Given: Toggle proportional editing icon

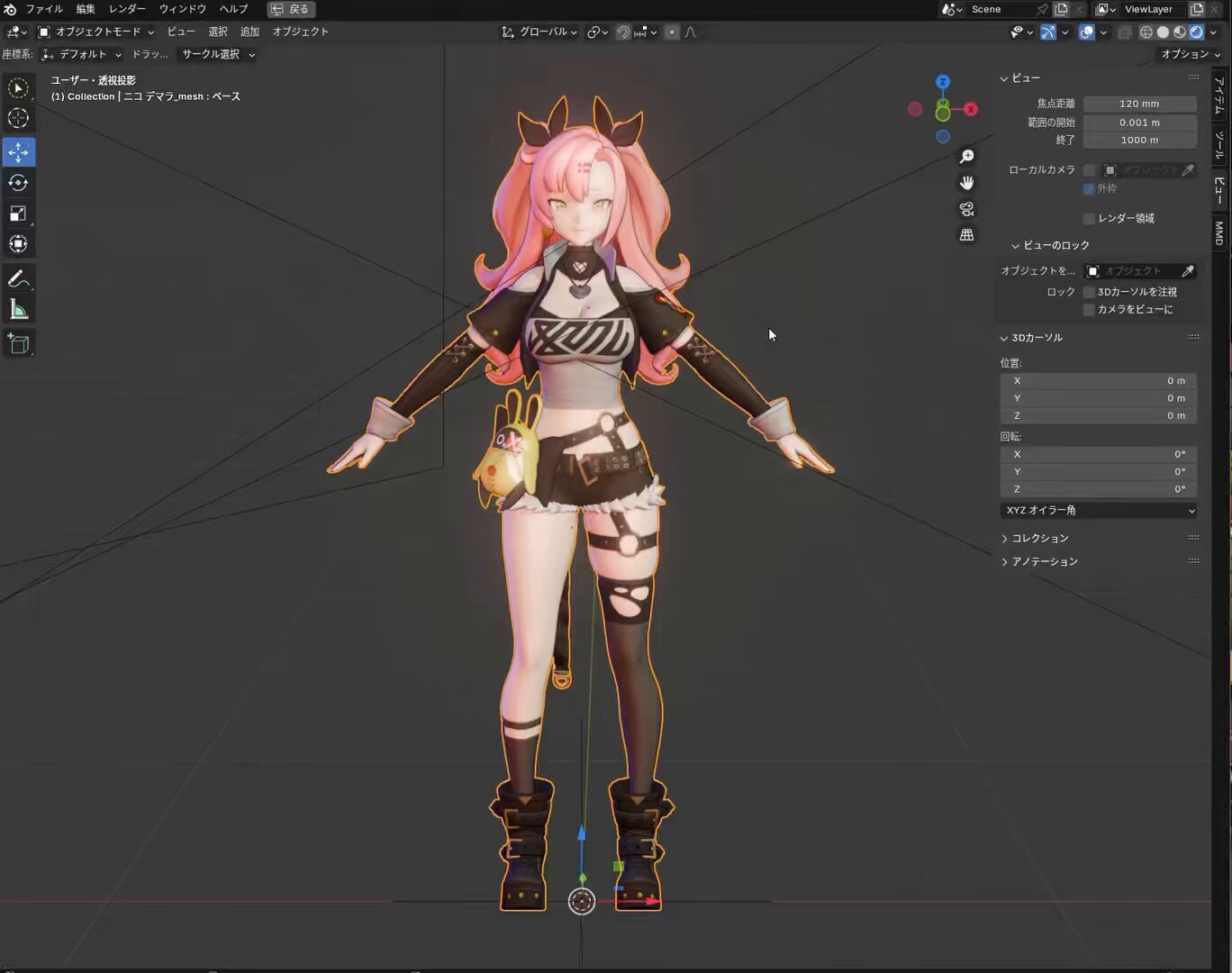Looking at the screenshot, I should [672, 32].
